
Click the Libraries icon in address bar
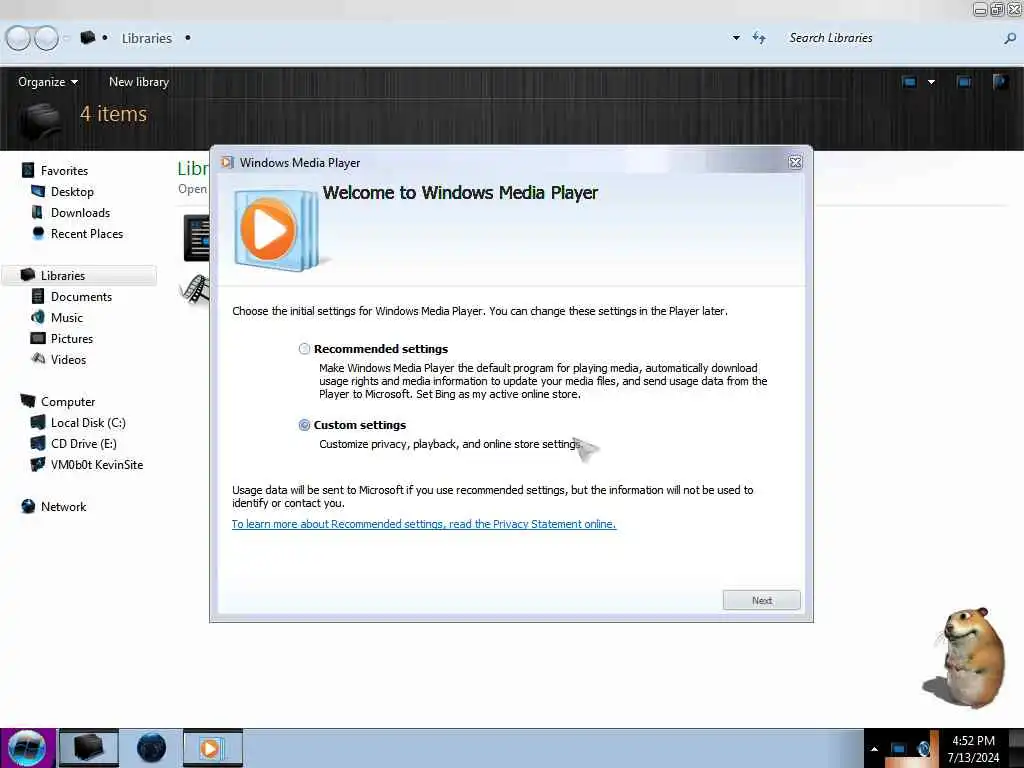pyautogui.click(x=88, y=37)
